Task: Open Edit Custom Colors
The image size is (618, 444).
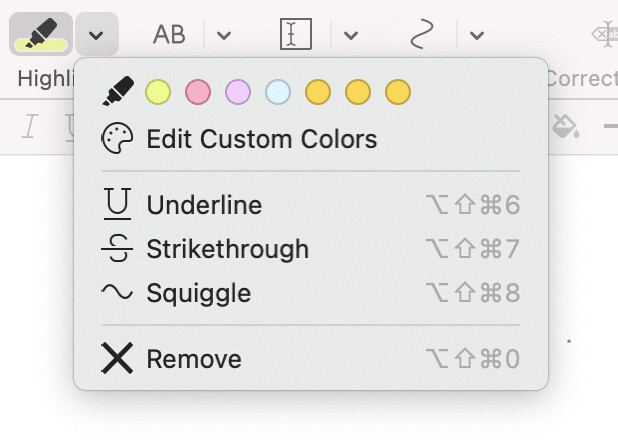Action: [261, 139]
